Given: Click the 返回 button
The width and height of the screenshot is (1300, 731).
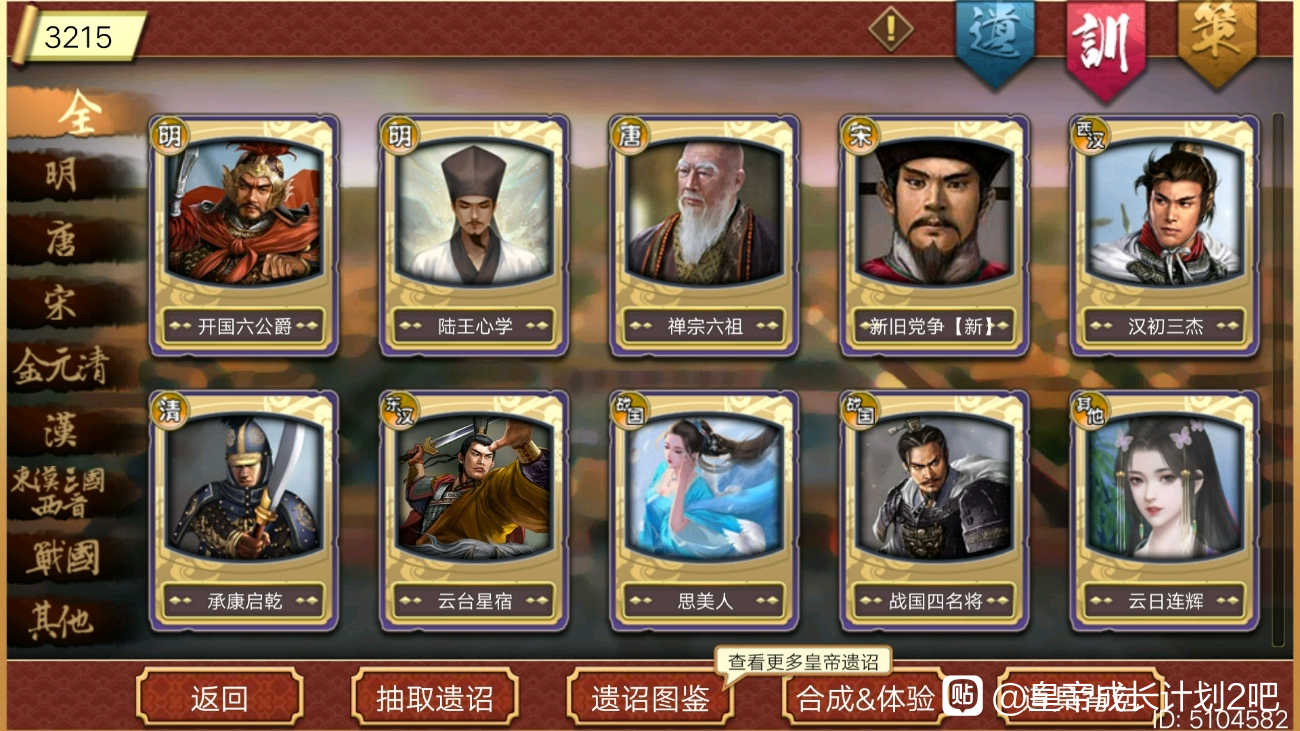Looking at the screenshot, I should click(219, 697).
